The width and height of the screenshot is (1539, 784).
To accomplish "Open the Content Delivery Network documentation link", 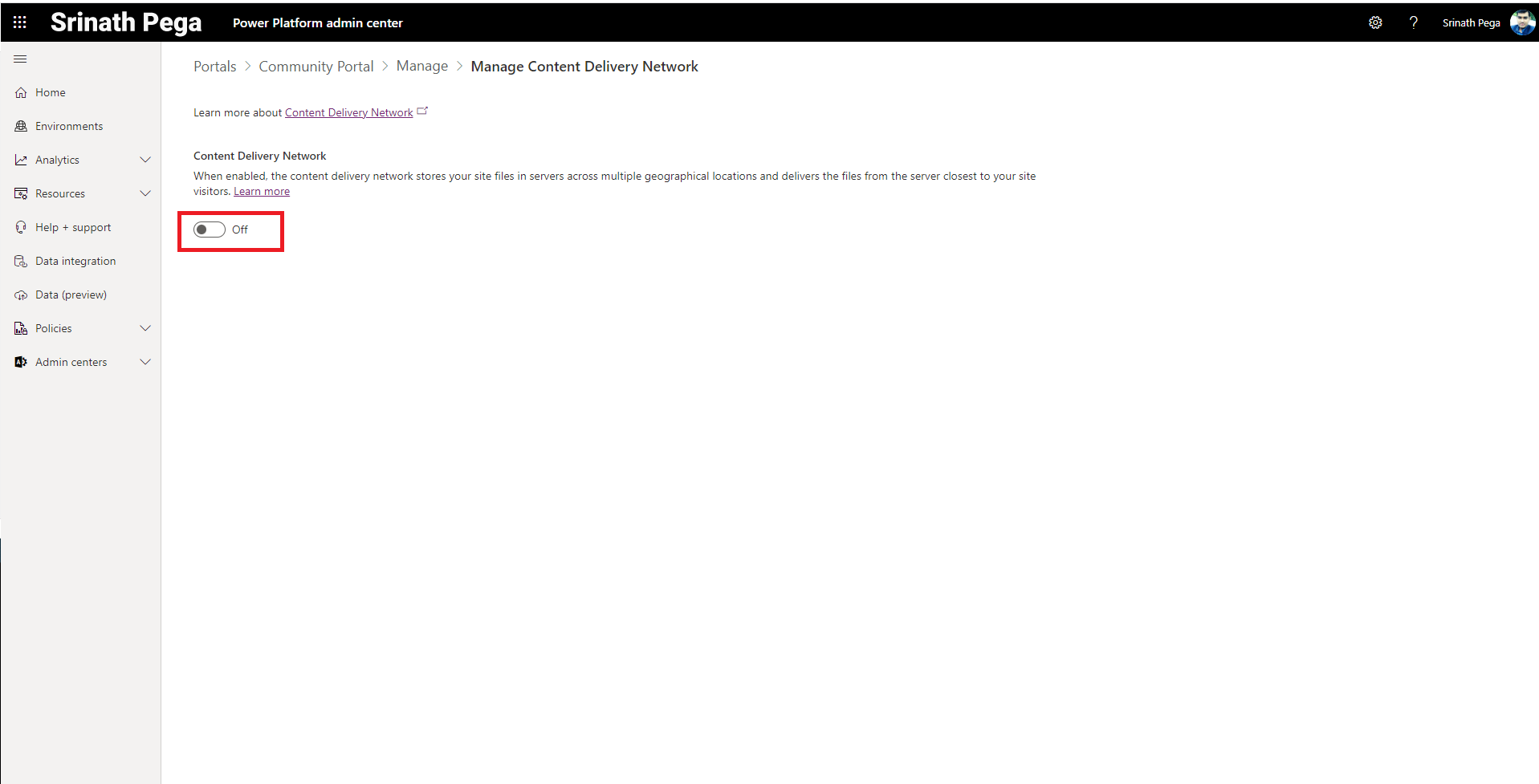I will 348,113.
